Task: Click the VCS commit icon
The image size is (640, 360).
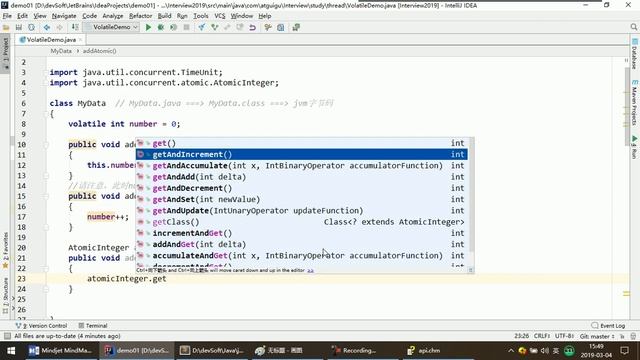Action: click(214, 27)
